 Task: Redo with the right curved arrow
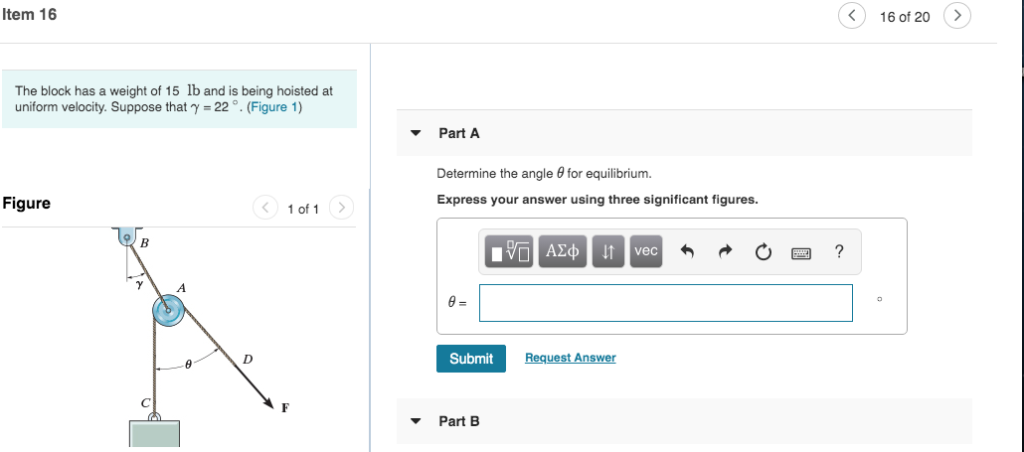726,251
